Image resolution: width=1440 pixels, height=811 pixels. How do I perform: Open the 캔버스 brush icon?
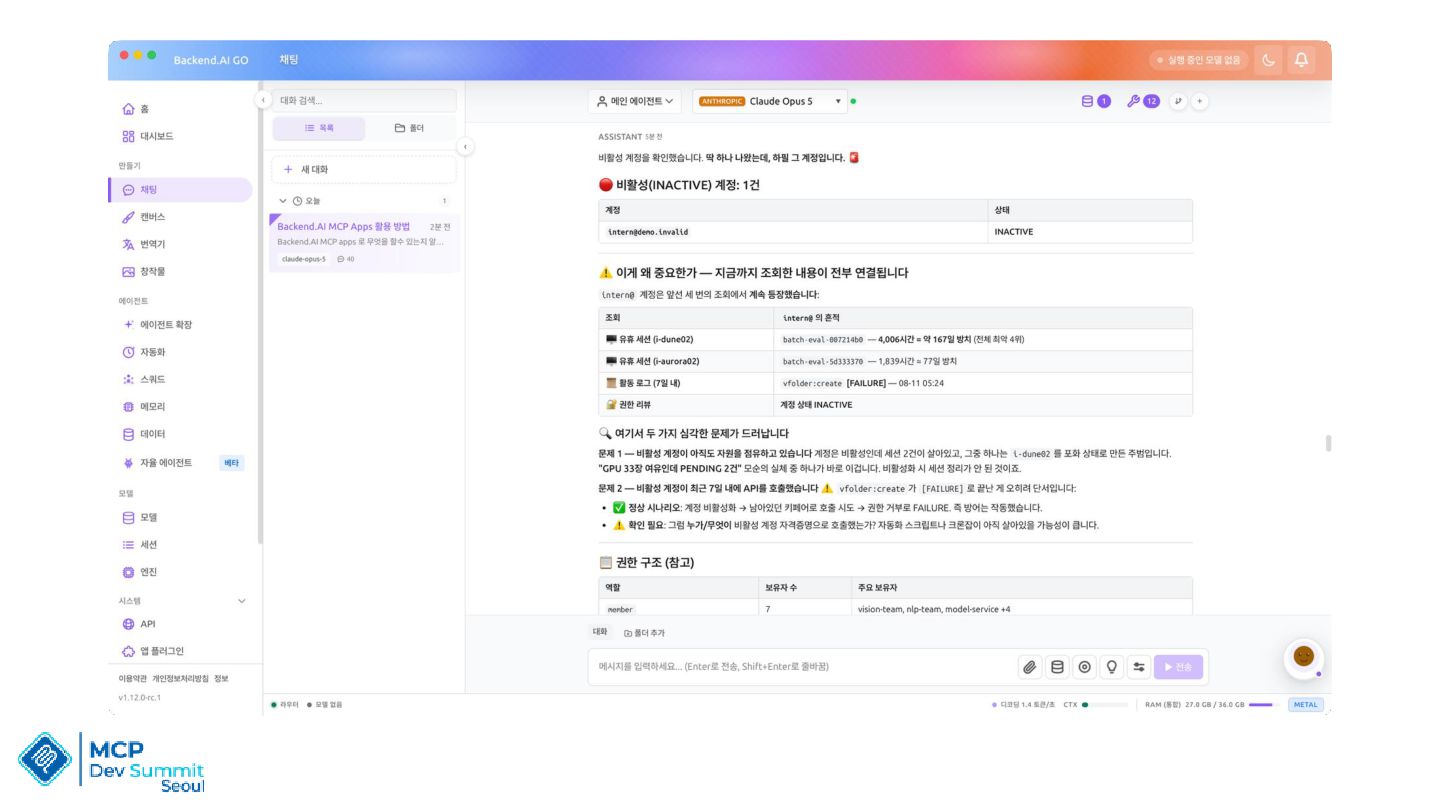[x=128, y=217]
